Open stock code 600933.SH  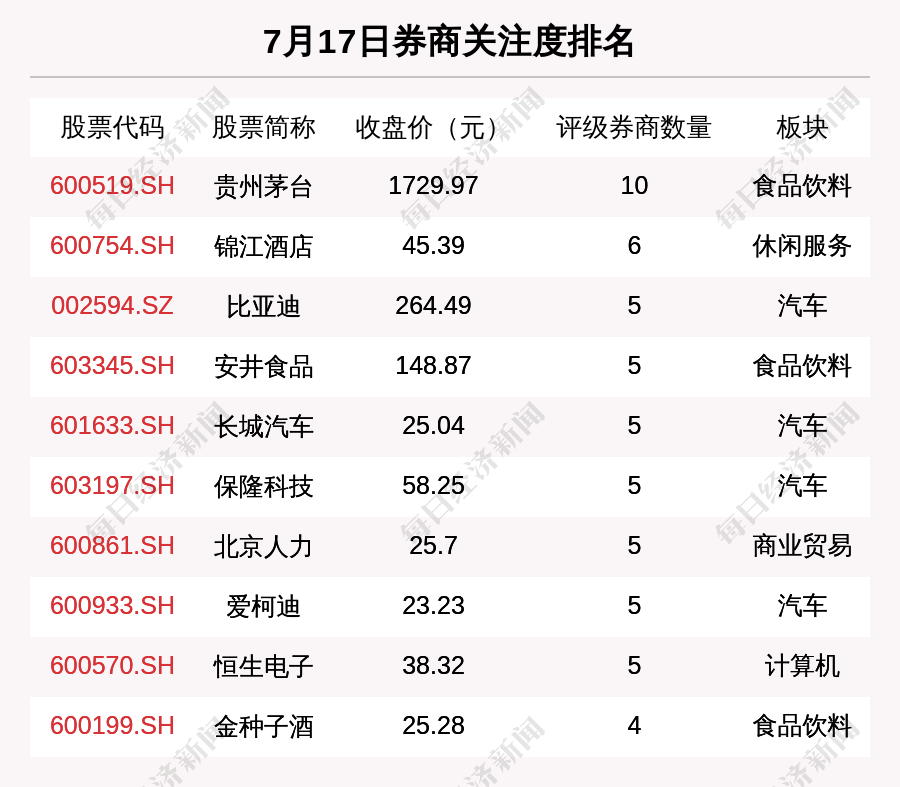pyautogui.click(x=112, y=606)
